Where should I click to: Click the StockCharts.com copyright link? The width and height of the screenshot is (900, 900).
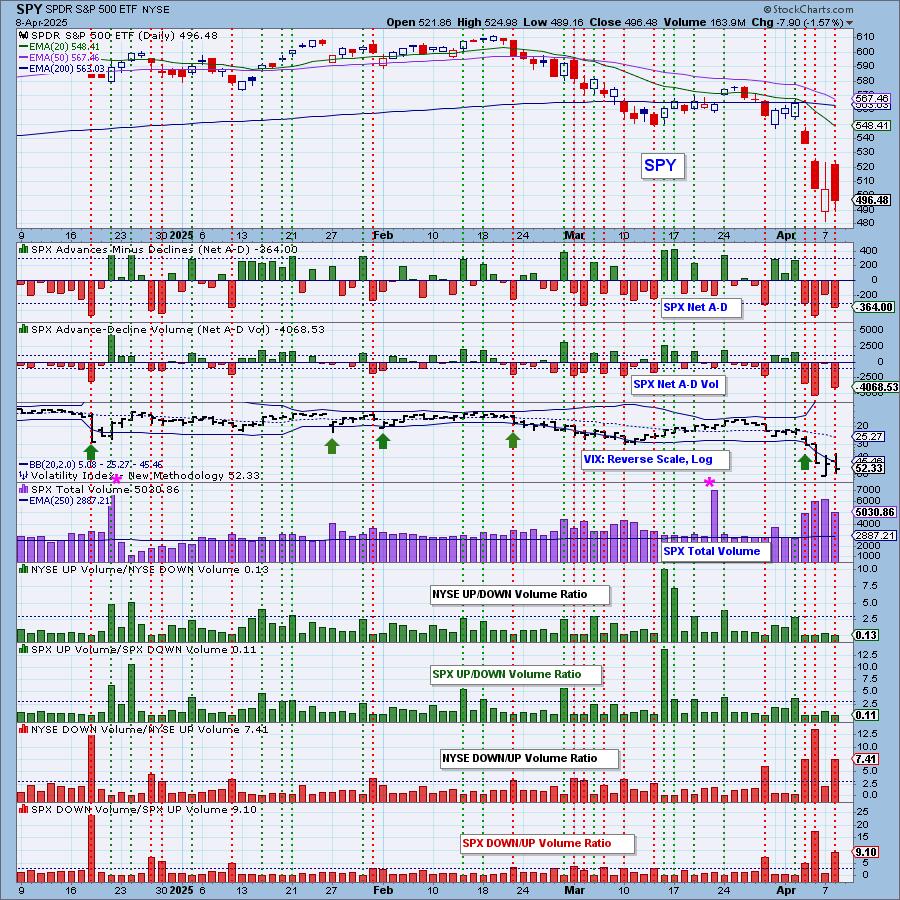[808, 9]
